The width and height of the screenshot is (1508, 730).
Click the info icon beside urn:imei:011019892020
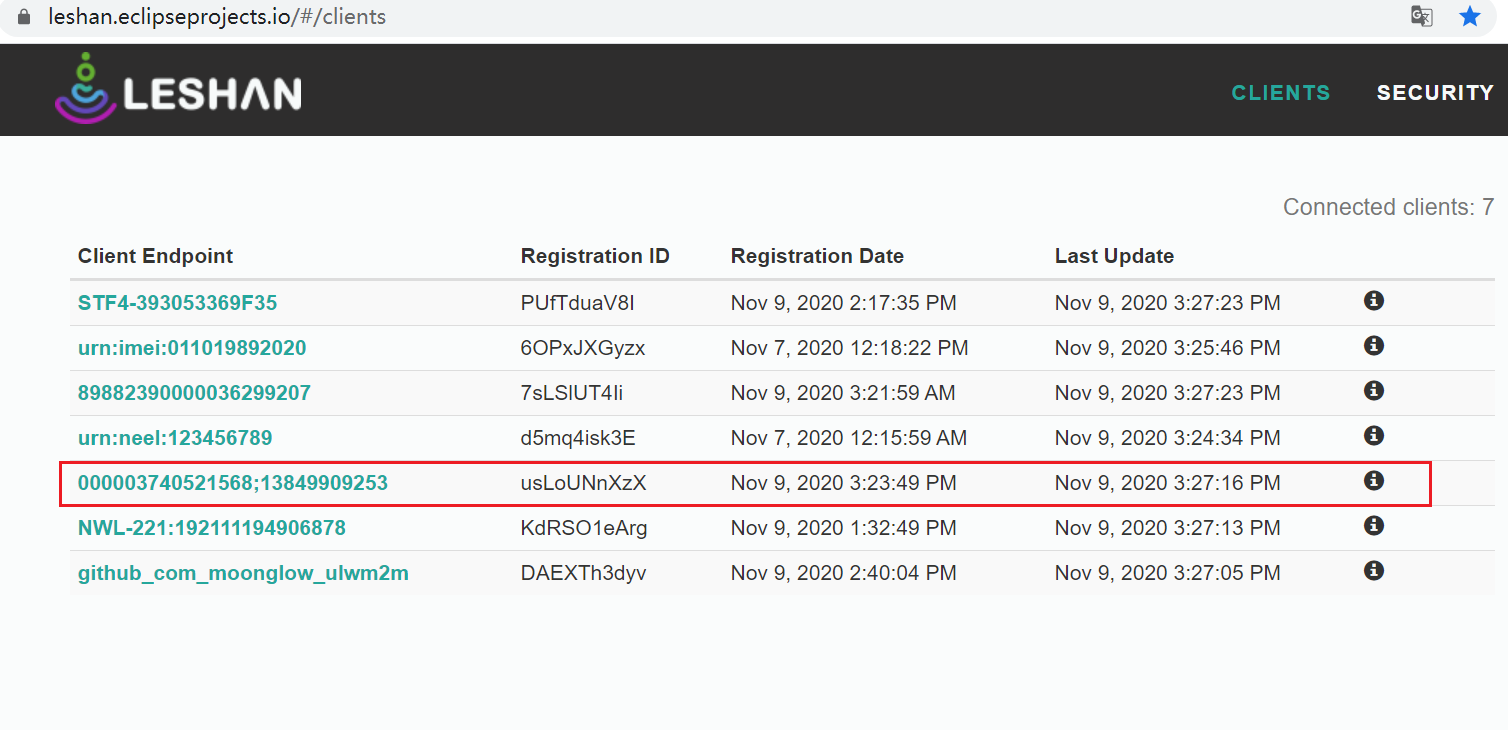(1373, 345)
